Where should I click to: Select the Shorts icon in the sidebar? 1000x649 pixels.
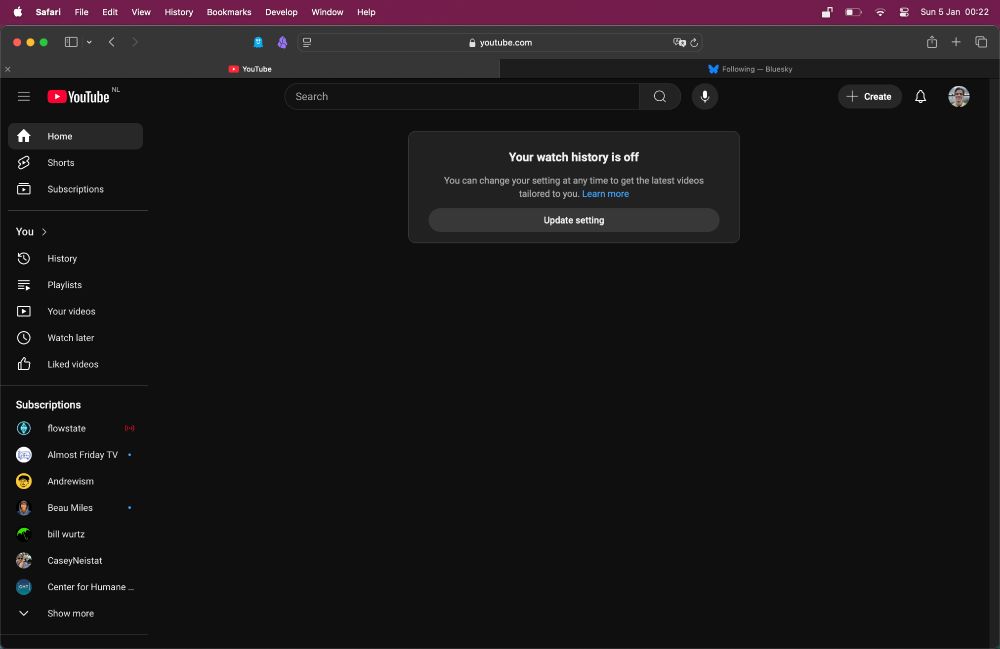(23, 162)
